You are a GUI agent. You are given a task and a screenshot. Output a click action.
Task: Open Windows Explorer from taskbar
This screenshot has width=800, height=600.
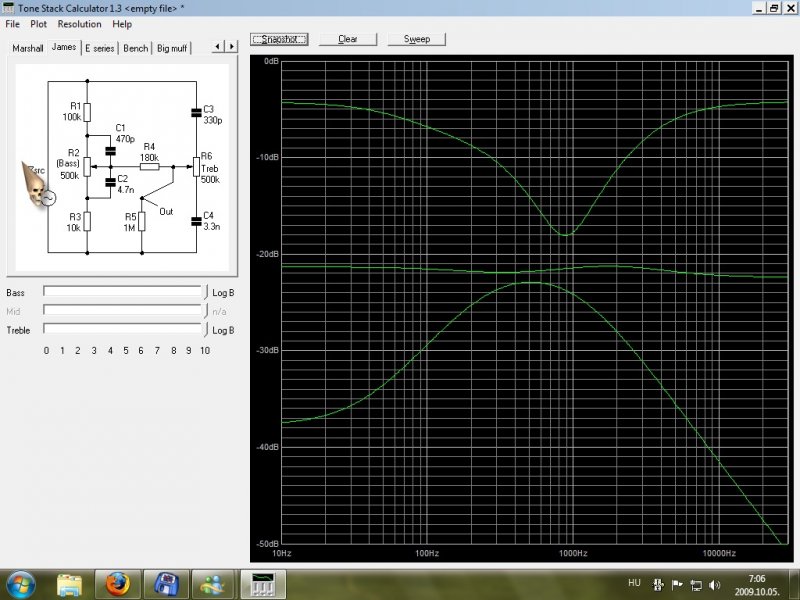coord(69,585)
